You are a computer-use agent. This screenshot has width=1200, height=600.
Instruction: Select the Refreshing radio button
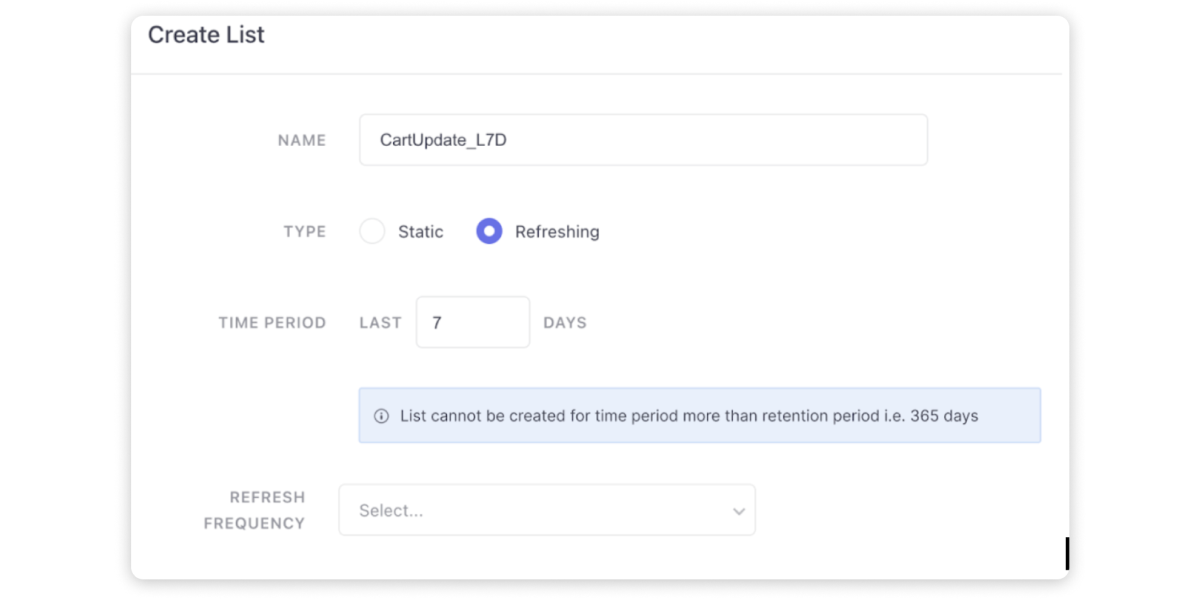pyautogui.click(x=489, y=232)
